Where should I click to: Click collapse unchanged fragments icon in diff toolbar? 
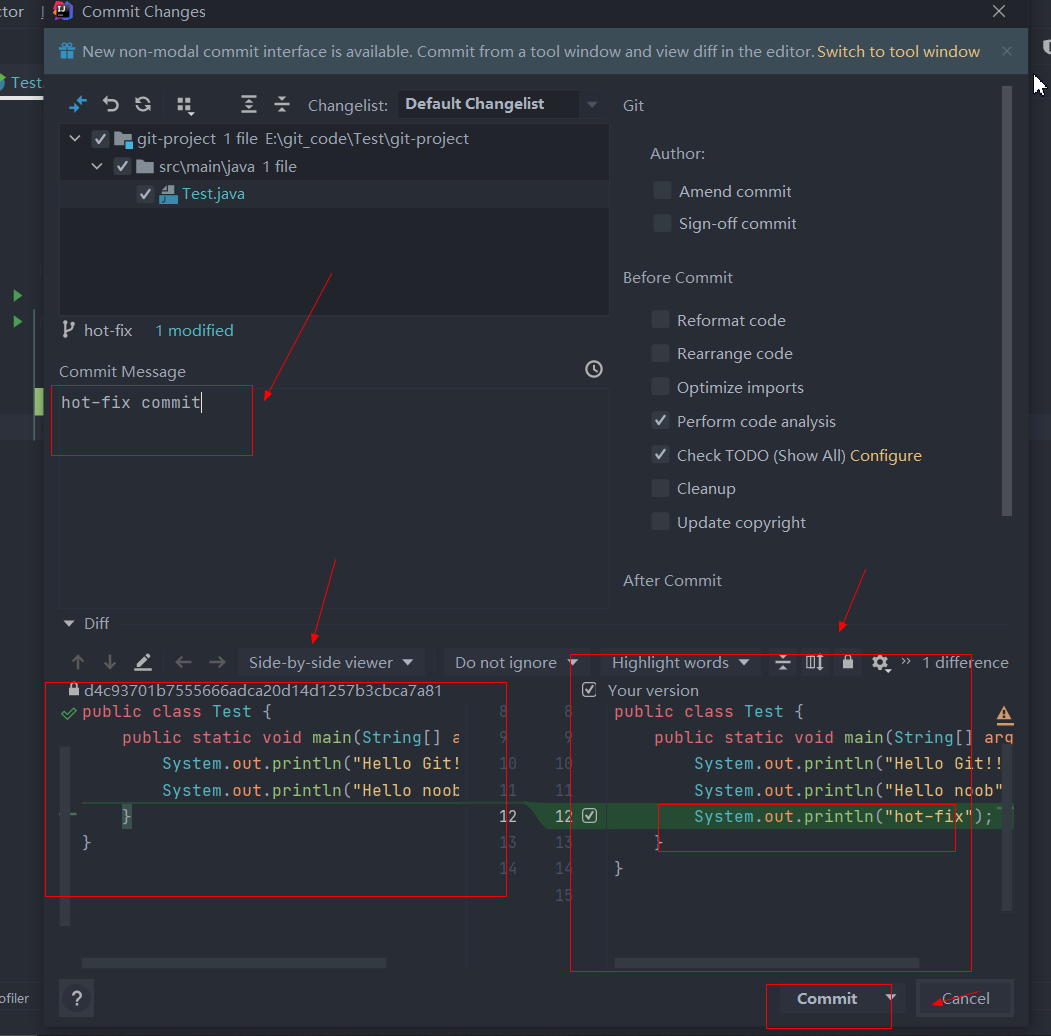782,663
